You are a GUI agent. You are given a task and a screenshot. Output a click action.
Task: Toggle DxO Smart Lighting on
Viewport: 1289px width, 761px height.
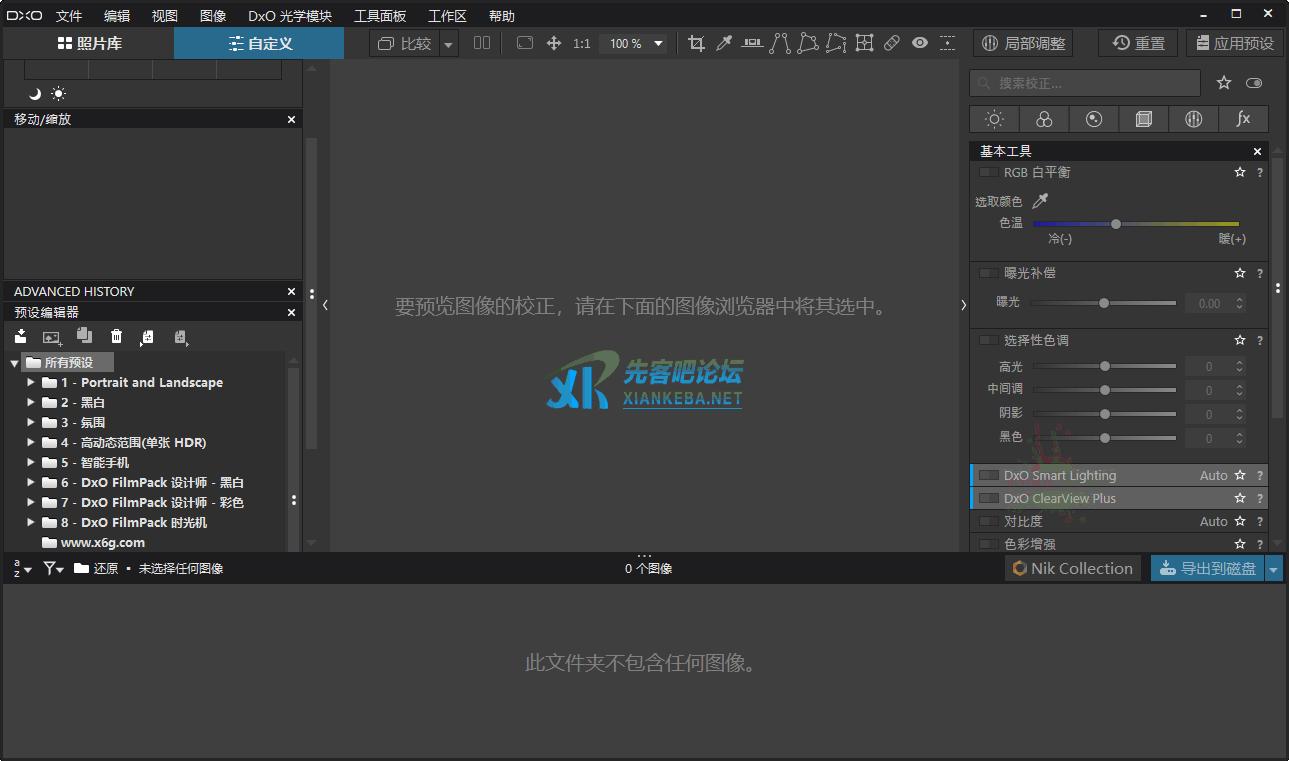tap(988, 475)
